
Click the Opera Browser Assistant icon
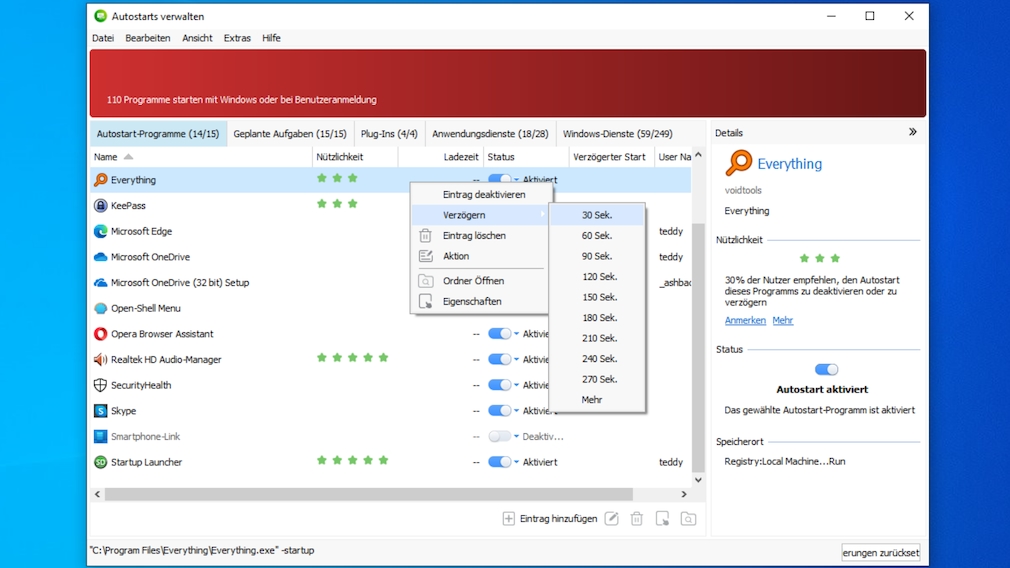click(100, 334)
